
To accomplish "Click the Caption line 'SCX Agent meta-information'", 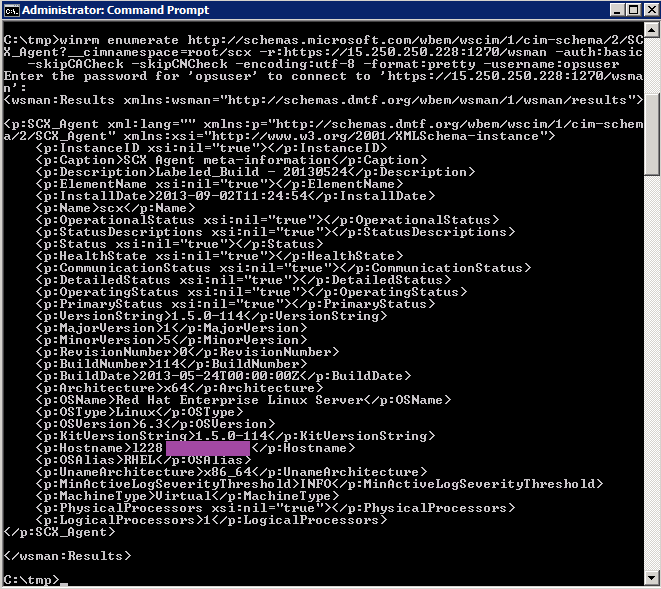I will tap(231, 160).
